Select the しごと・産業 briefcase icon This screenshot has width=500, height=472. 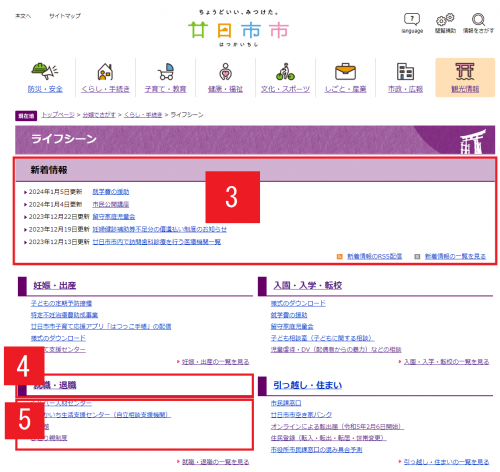[x=345, y=77]
